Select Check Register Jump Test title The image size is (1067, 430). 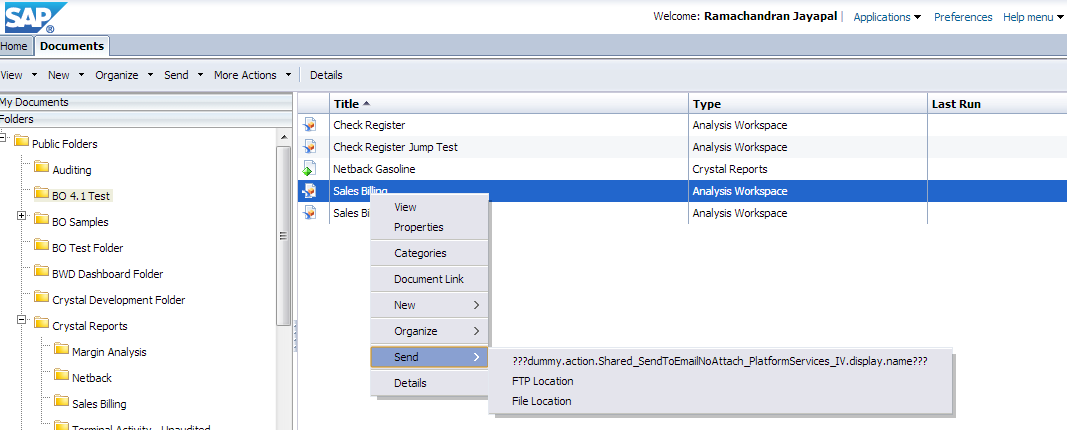pyautogui.click(x=395, y=147)
